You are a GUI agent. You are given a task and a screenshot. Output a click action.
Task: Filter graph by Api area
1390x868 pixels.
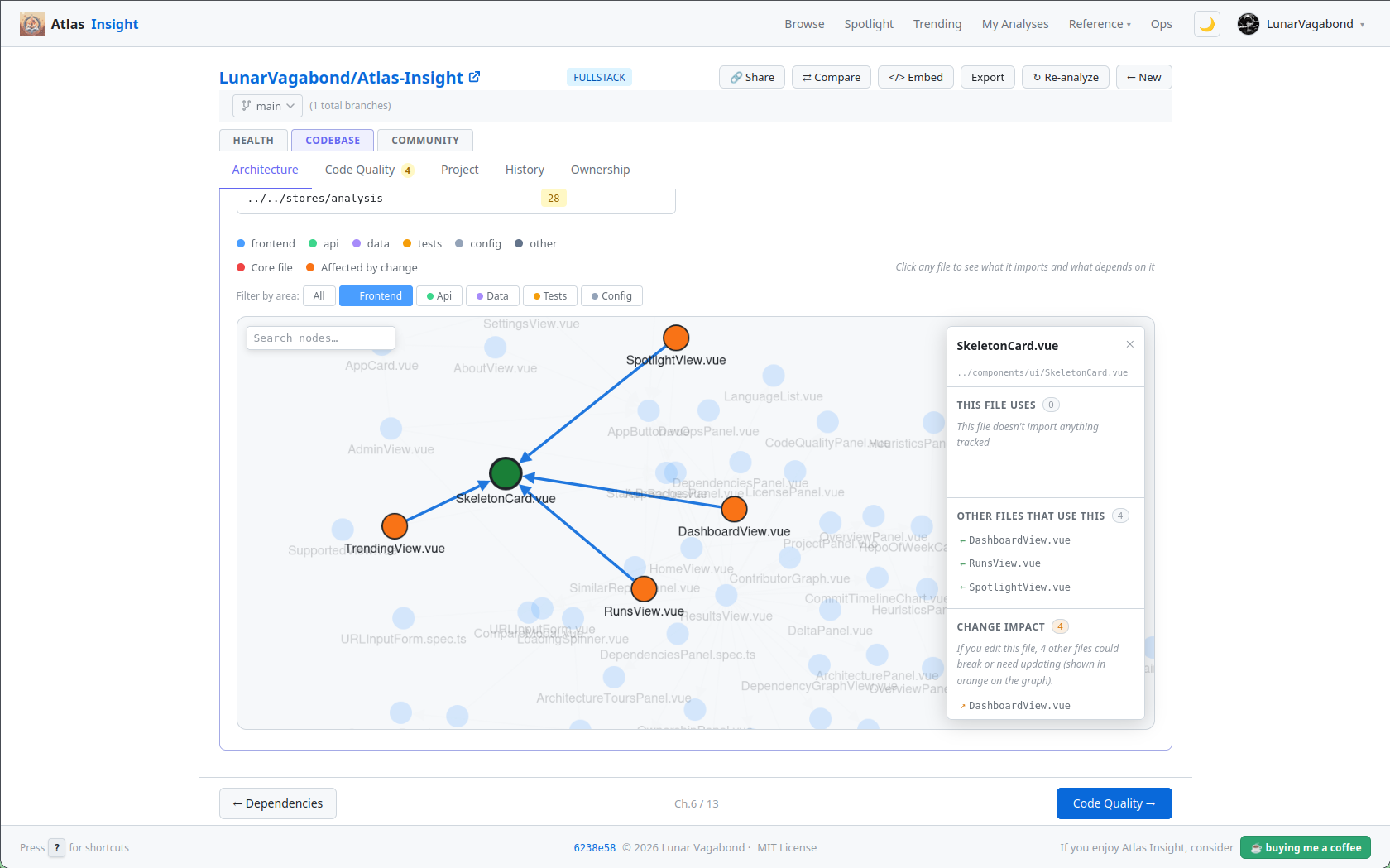439,296
